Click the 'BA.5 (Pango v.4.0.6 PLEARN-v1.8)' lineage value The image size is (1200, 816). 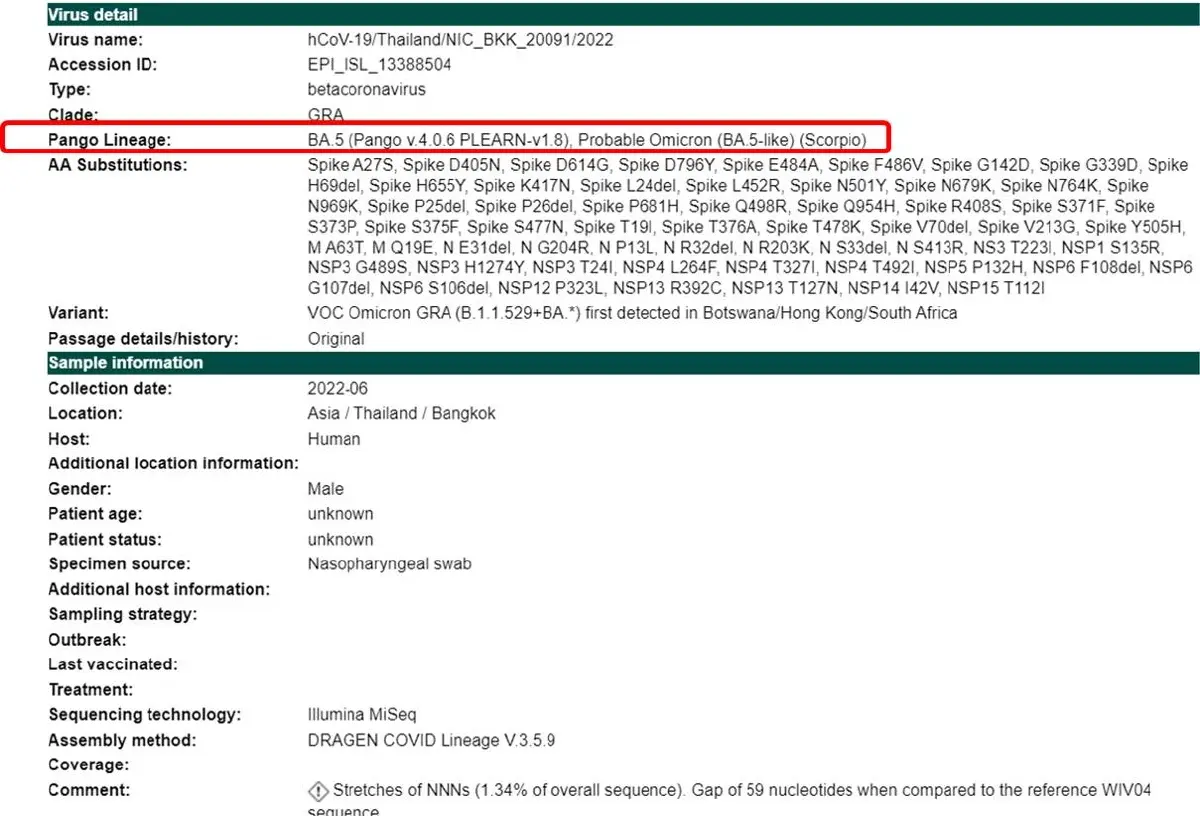tap(439, 138)
